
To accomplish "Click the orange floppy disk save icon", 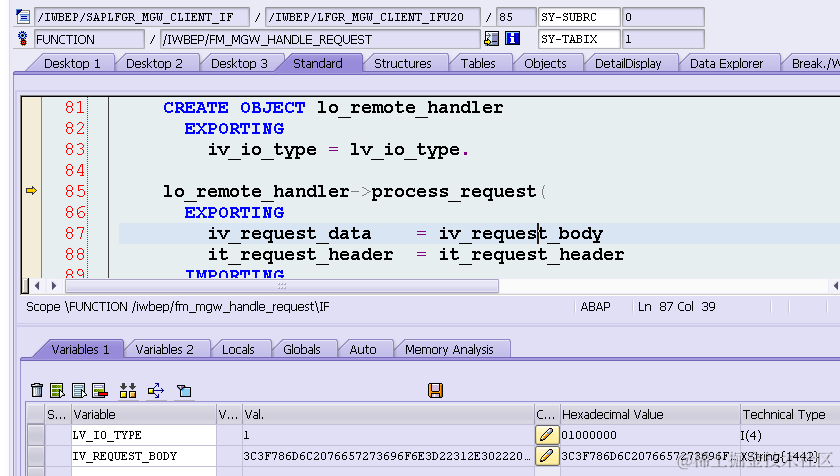I will [436, 390].
